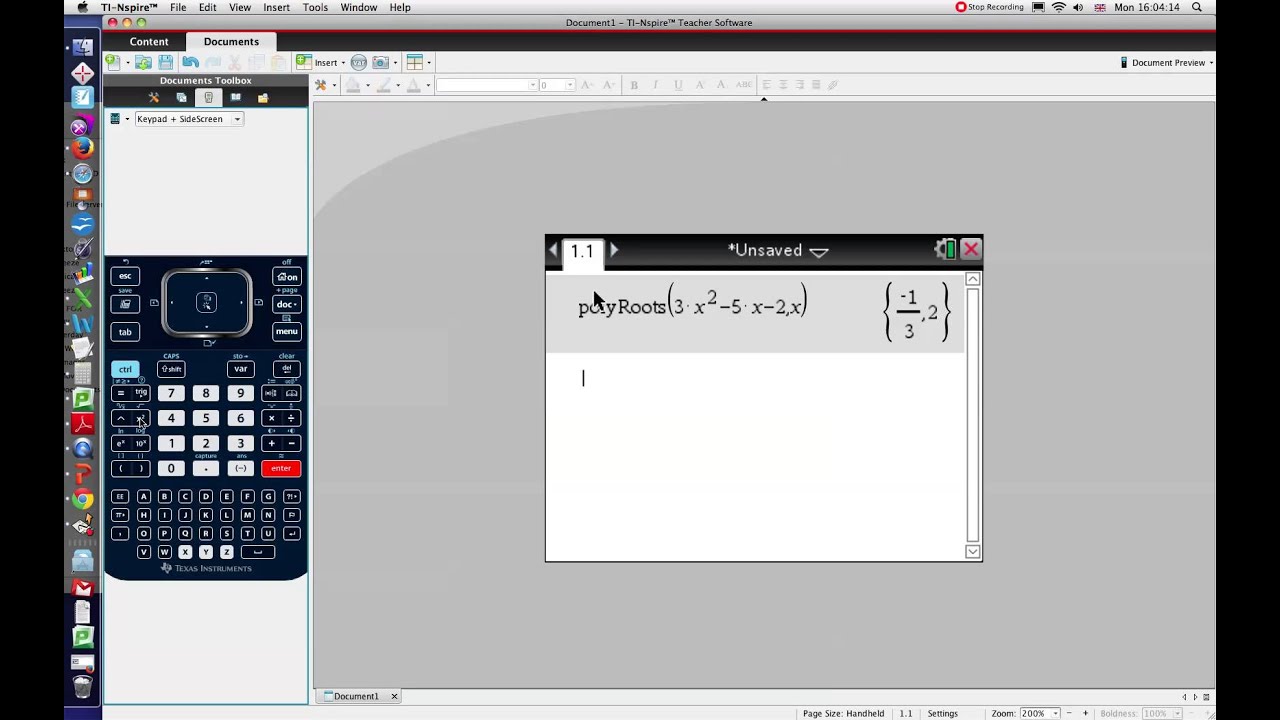Viewport: 1280px width, 720px height.
Task: Click the calculator page scroll down arrow
Action: [972, 551]
